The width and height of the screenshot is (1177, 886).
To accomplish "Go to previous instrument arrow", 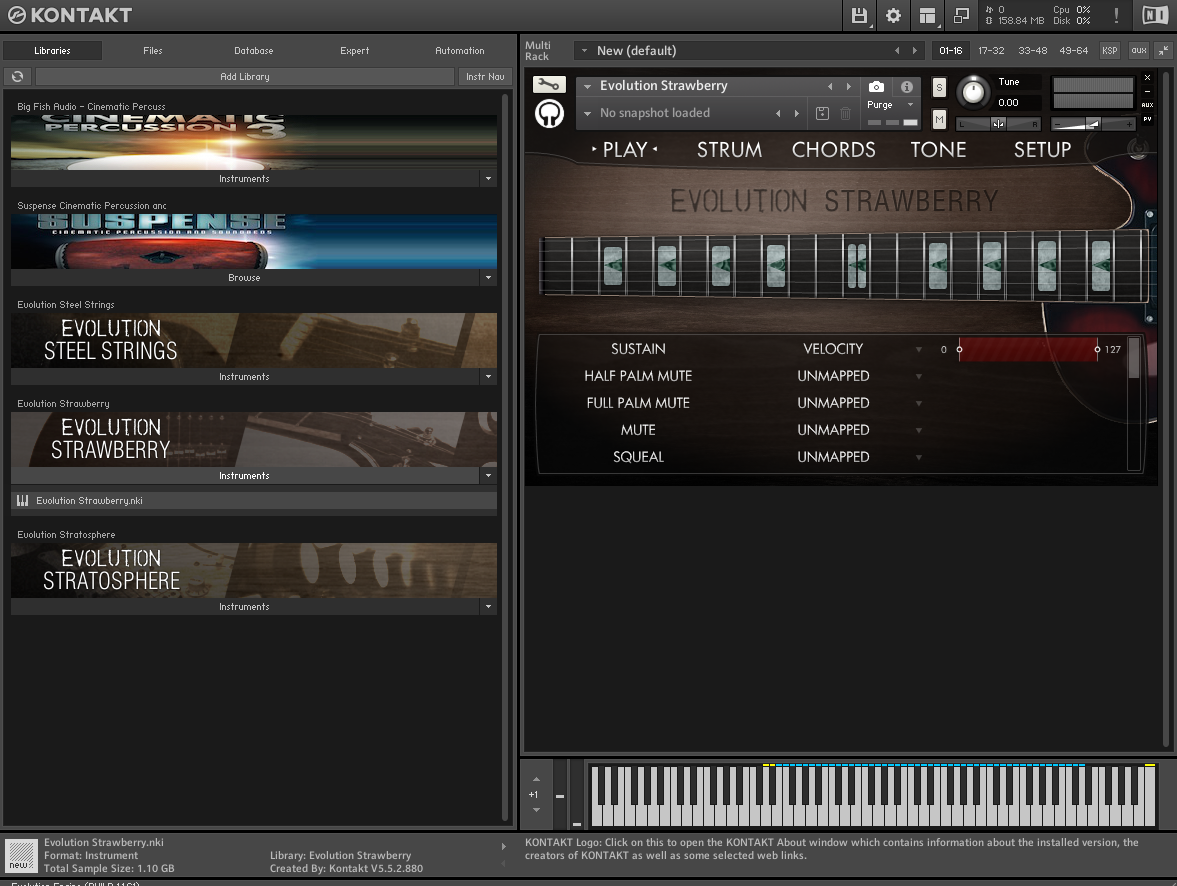I will pyautogui.click(x=830, y=86).
